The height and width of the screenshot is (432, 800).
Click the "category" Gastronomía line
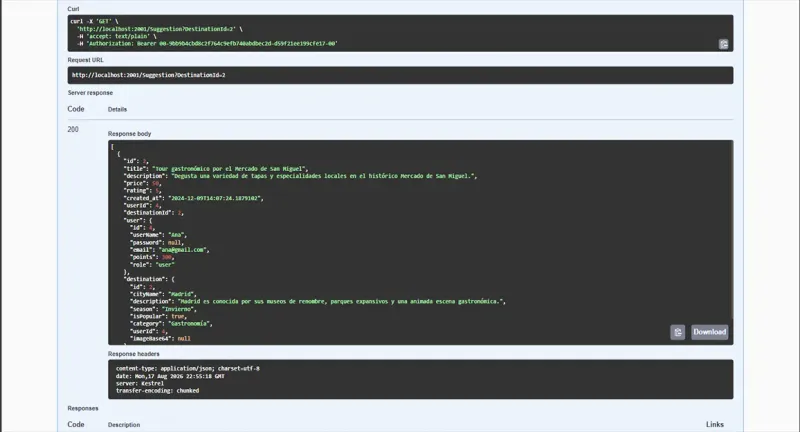tap(171, 324)
